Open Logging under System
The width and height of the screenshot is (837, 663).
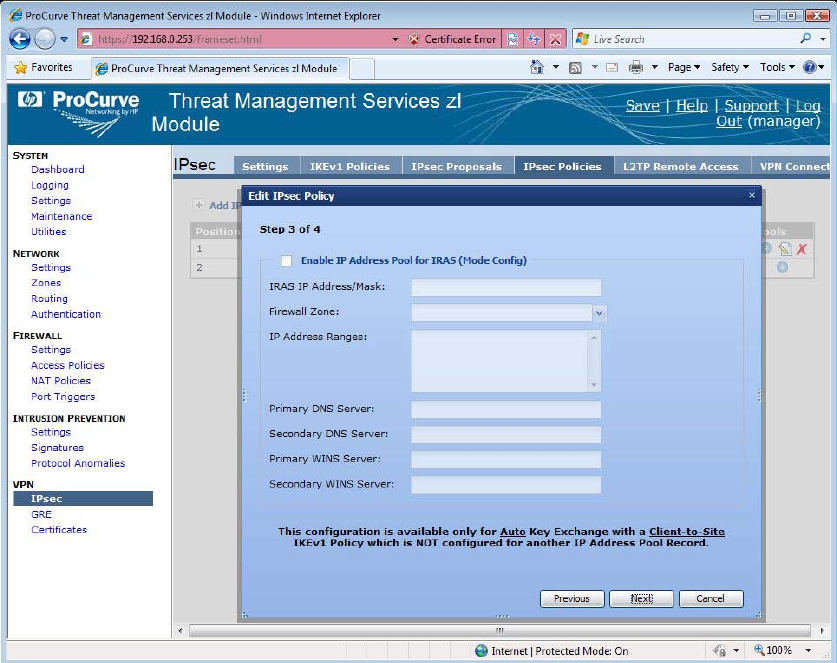click(x=50, y=185)
